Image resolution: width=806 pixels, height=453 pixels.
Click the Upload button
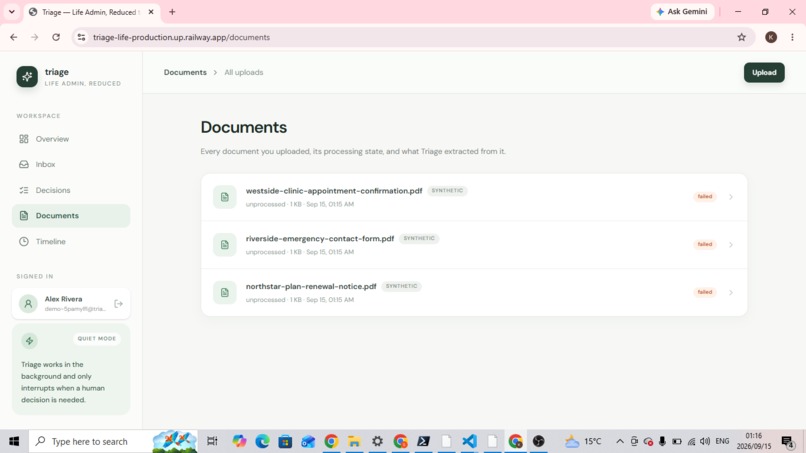[x=764, y=73]
